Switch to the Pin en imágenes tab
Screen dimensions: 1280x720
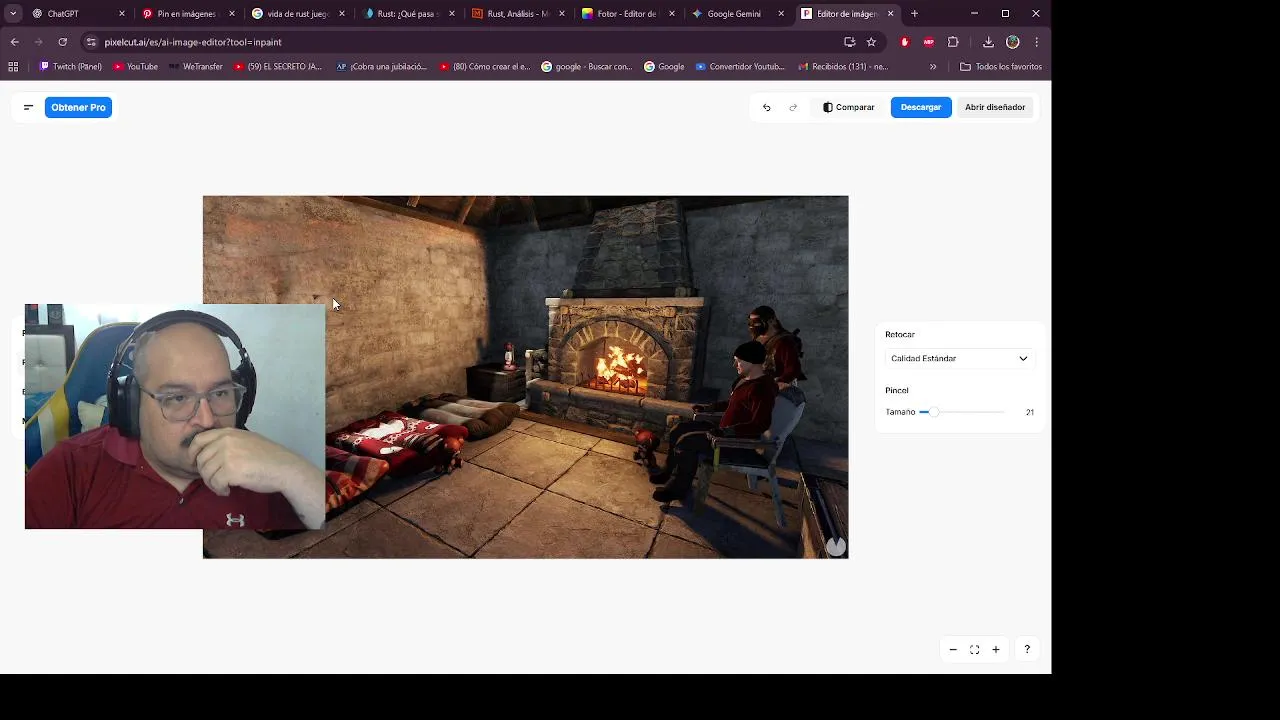pyautogui.click(x=186, y=14)
